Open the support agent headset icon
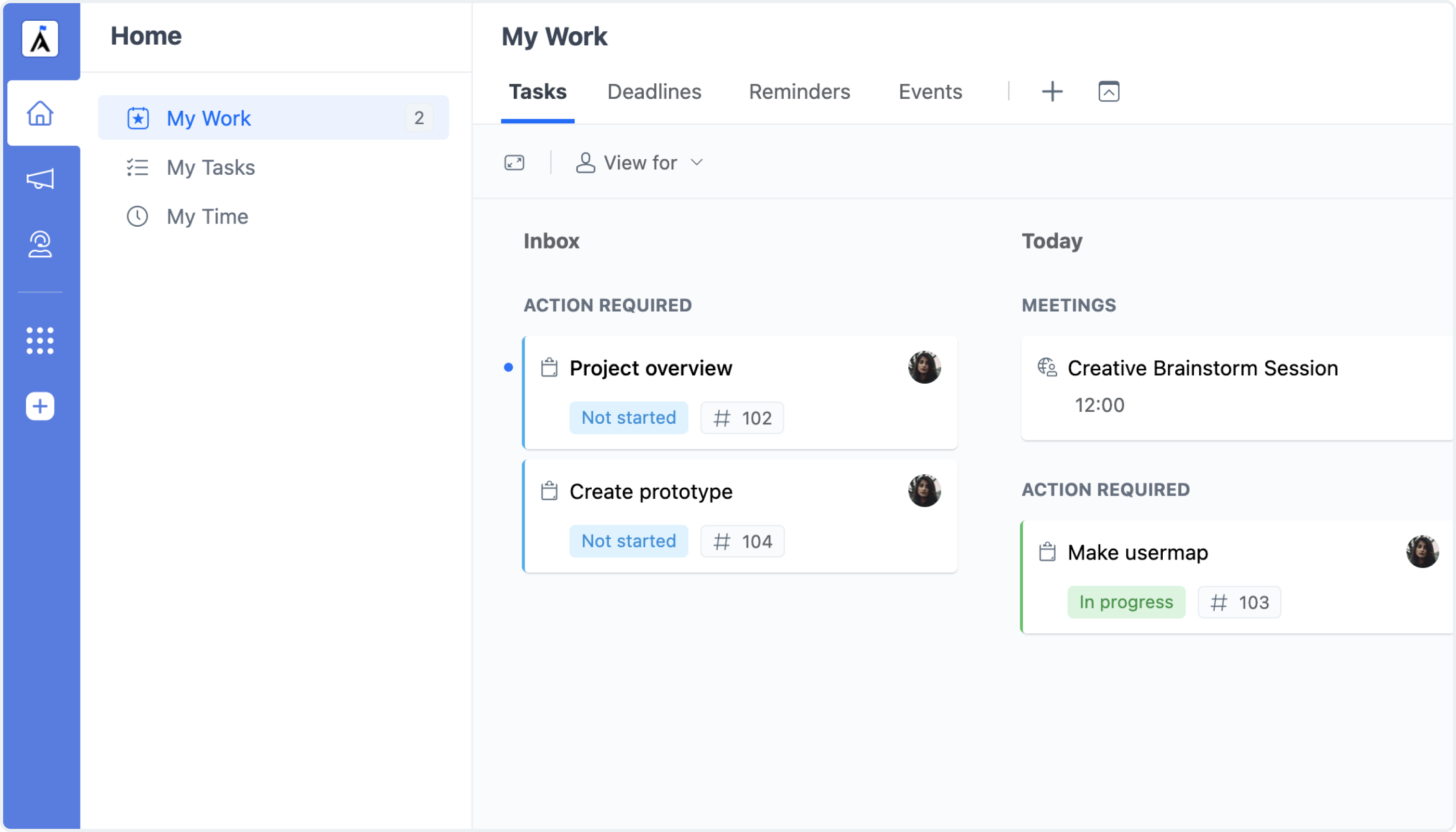The height and width of the screenshot is (832, 1456). (40, 244)
